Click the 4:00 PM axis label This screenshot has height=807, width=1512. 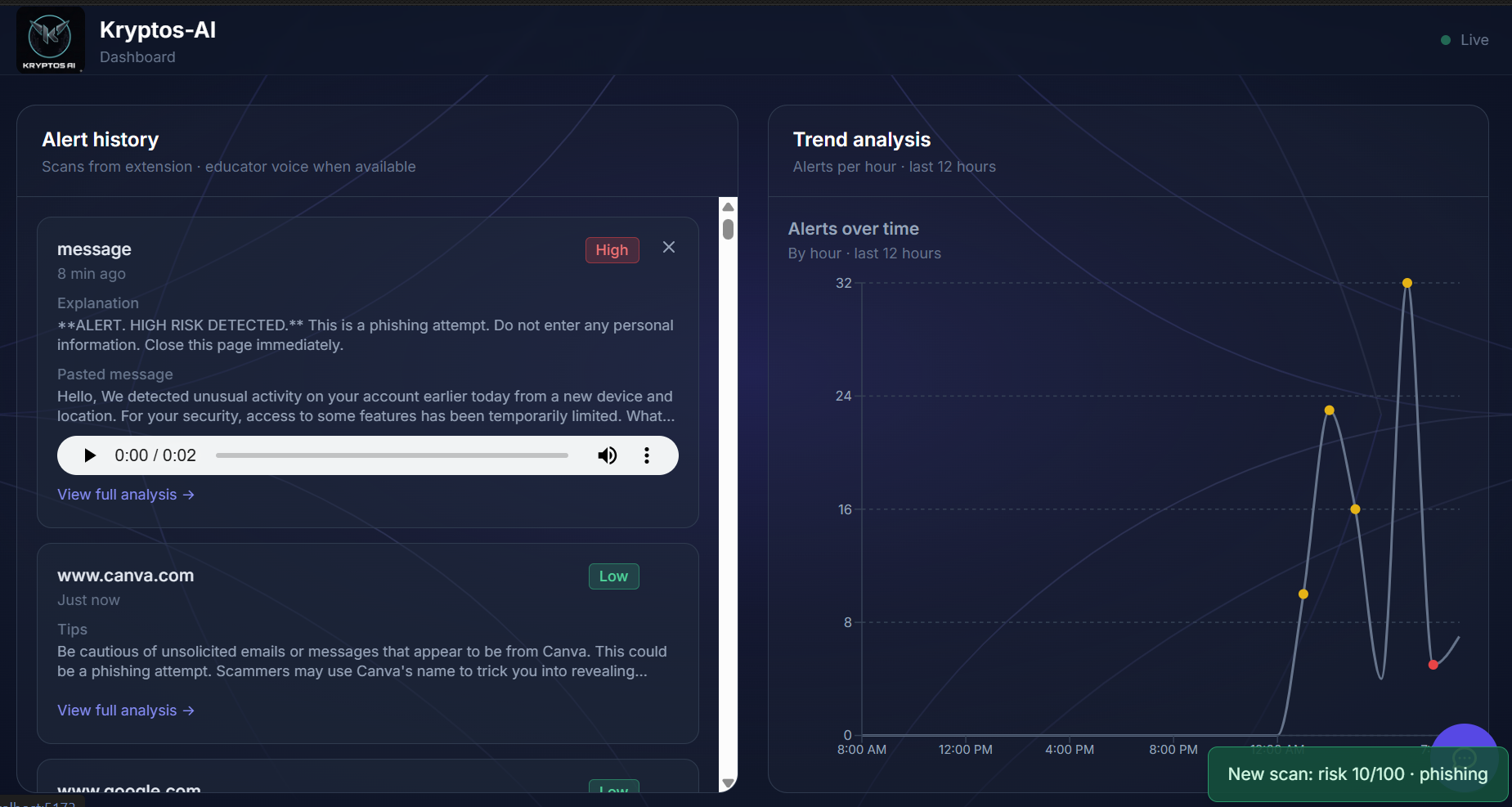[x=1070, y=750]
